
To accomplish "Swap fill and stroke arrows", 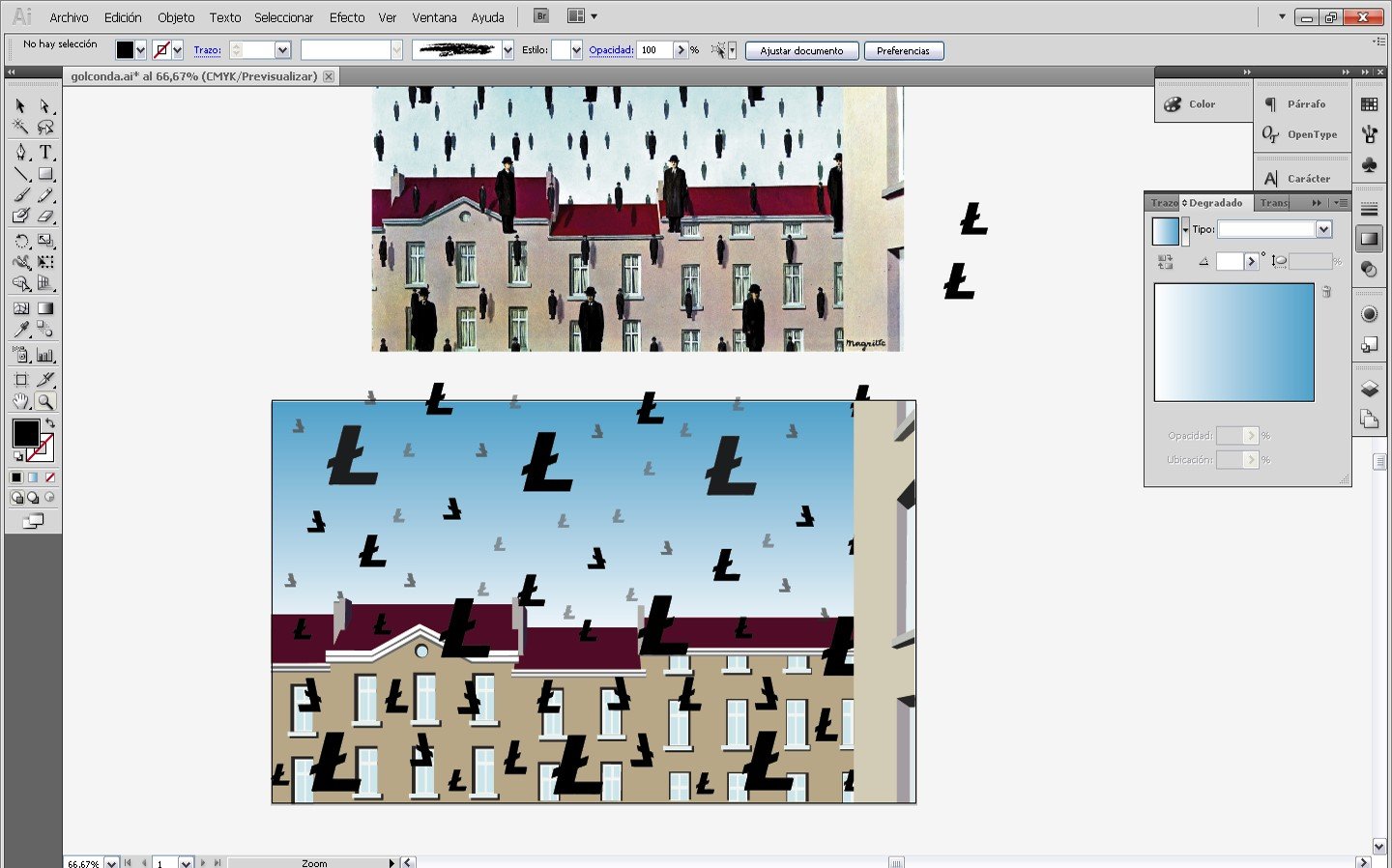I will [x=50, y=422].
